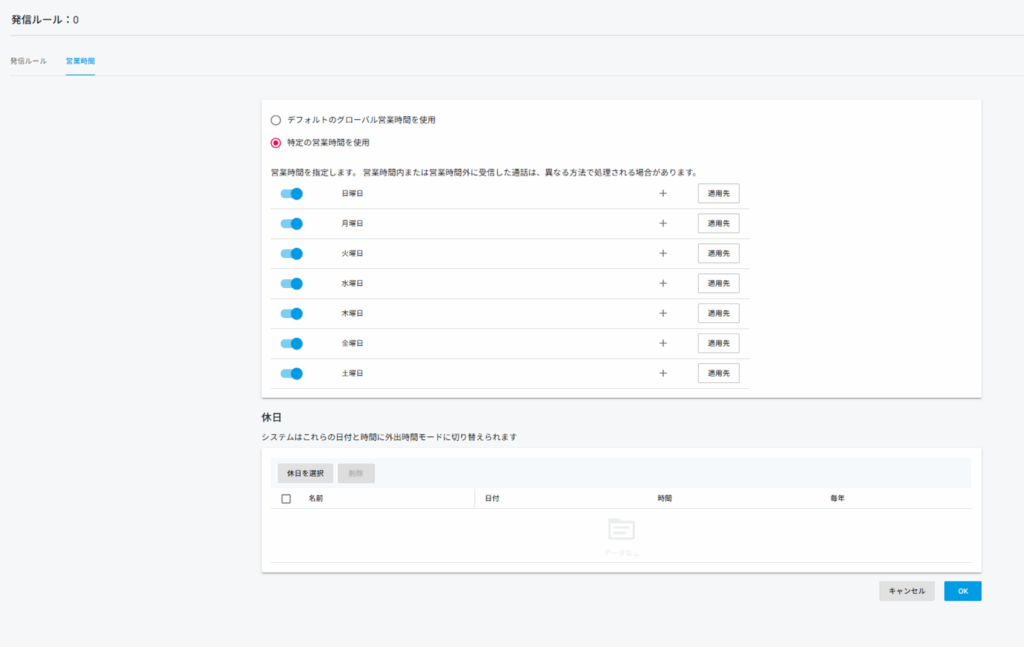The image size is (1024, 647).
Task: Click the キャンセル button
Action: 906,591
